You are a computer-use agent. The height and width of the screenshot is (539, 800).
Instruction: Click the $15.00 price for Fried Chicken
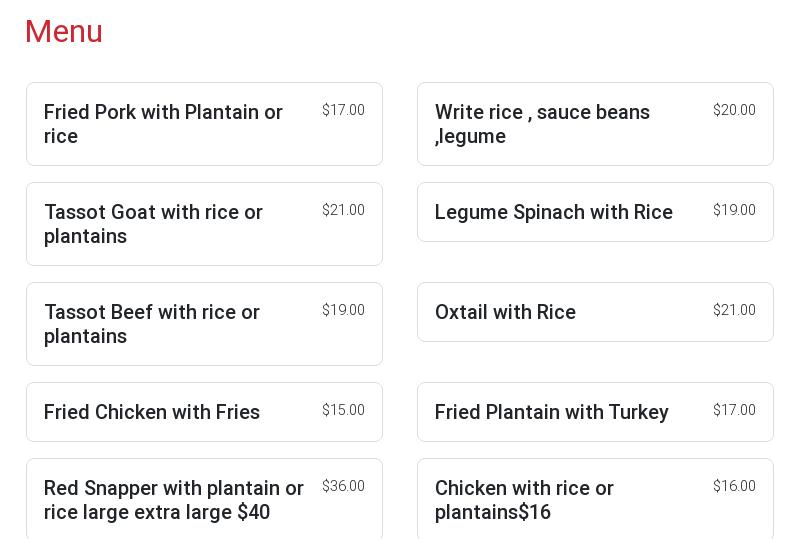(343, 410)
